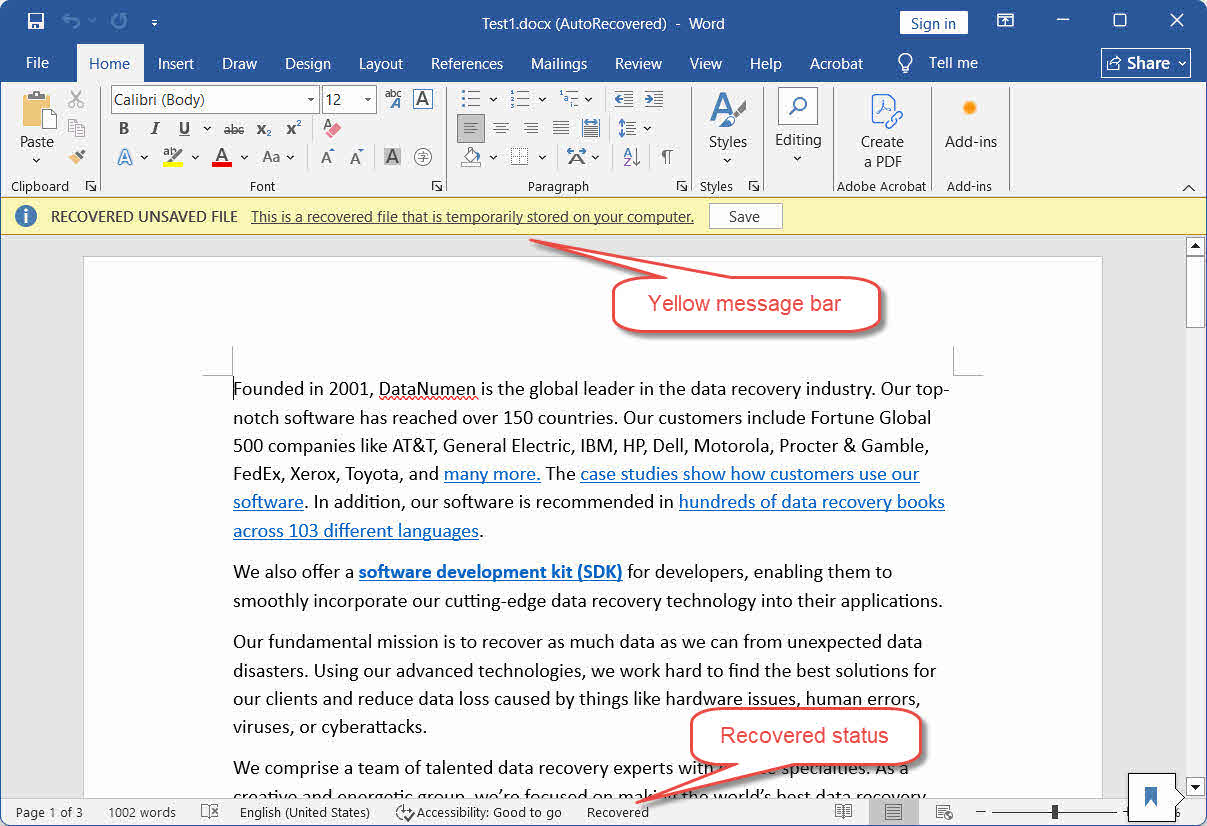Expand the Bullets list dropdown arrow

pyautogui.click(x=493, y=100)
